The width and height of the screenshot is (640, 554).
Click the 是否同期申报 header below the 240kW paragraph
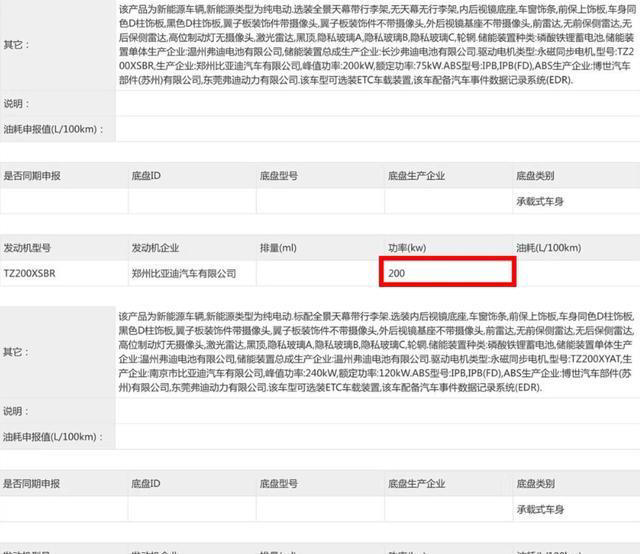point(31,483)
